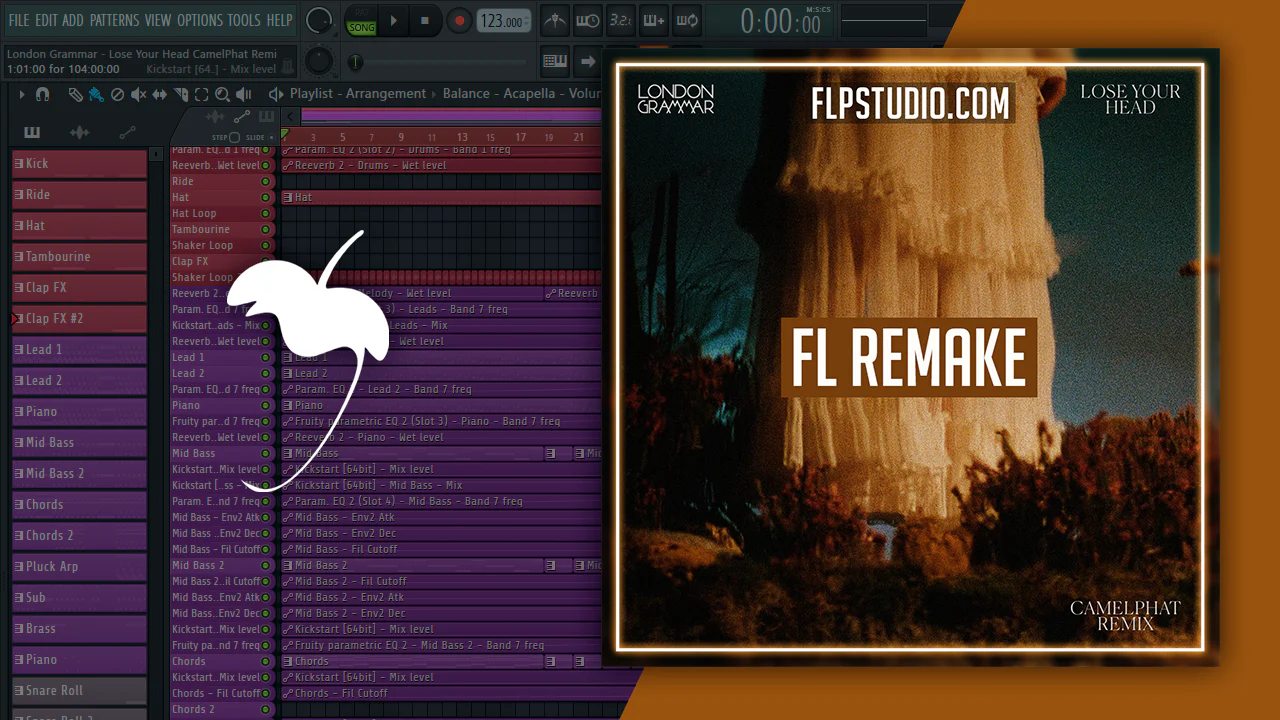
Task: Select the Snare Roll pattern
Action: [79, 691]
